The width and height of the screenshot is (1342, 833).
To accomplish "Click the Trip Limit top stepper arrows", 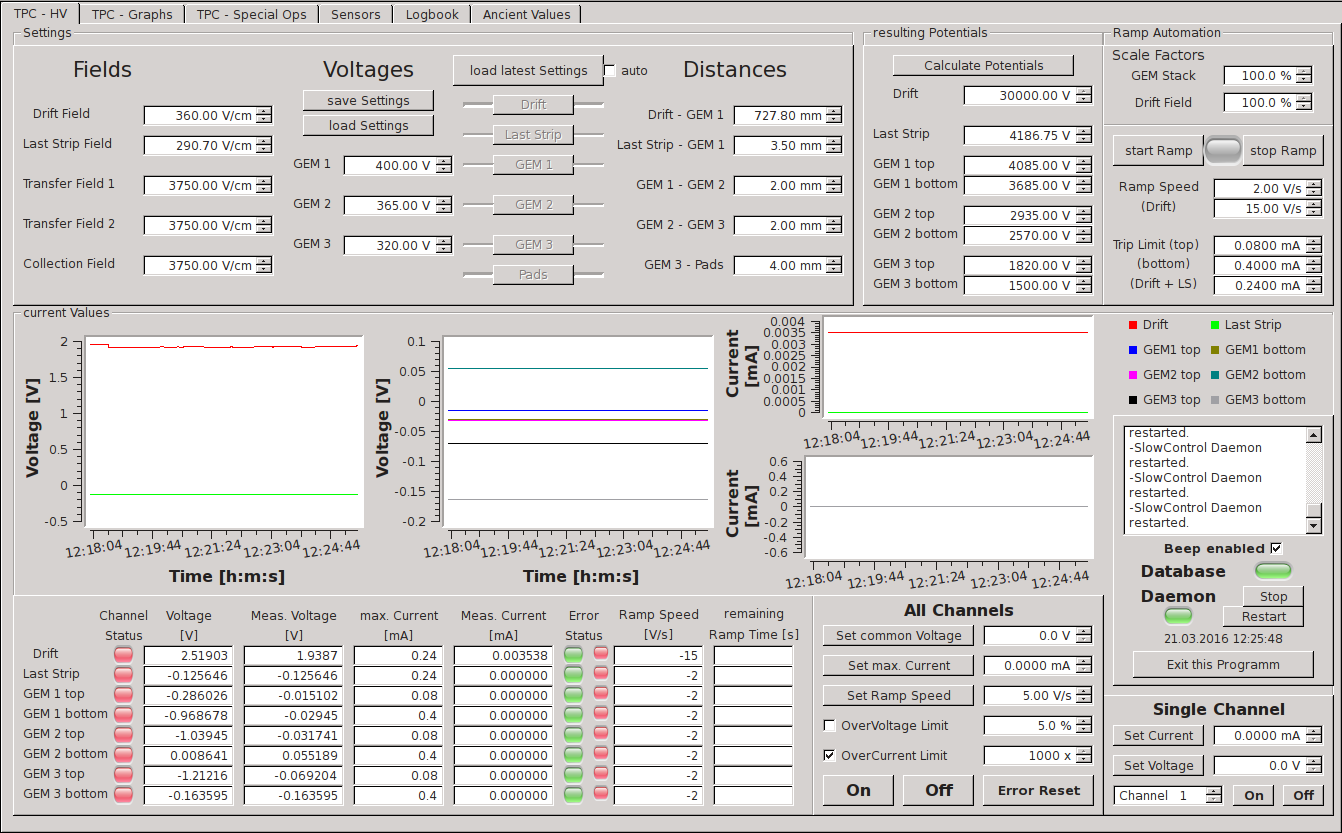I will coord(1313,245).
